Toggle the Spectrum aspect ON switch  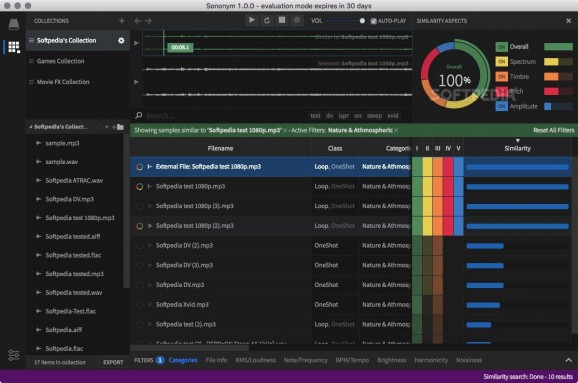click(501, 62)
